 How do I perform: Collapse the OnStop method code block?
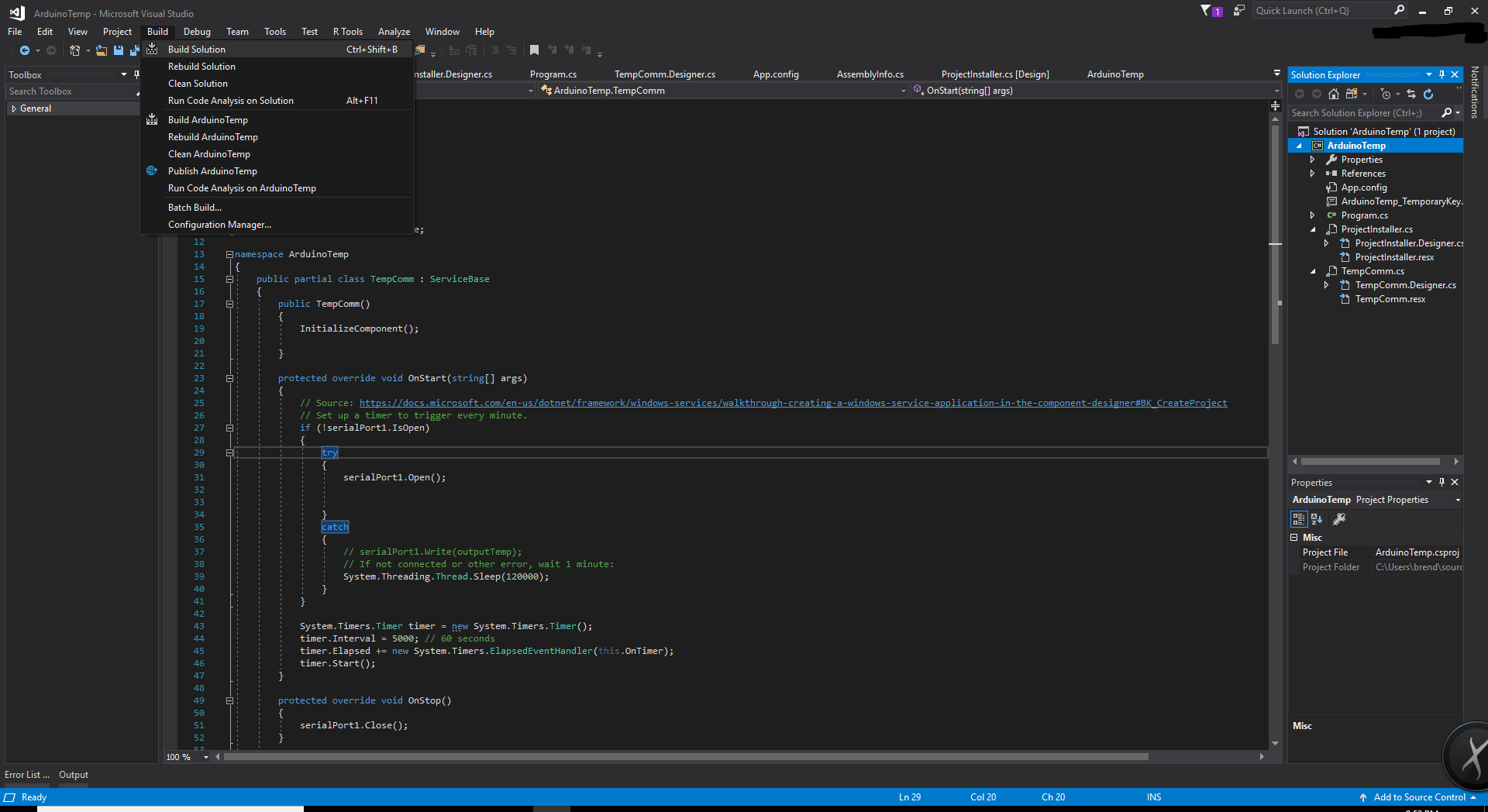click(x=229, y=700)
